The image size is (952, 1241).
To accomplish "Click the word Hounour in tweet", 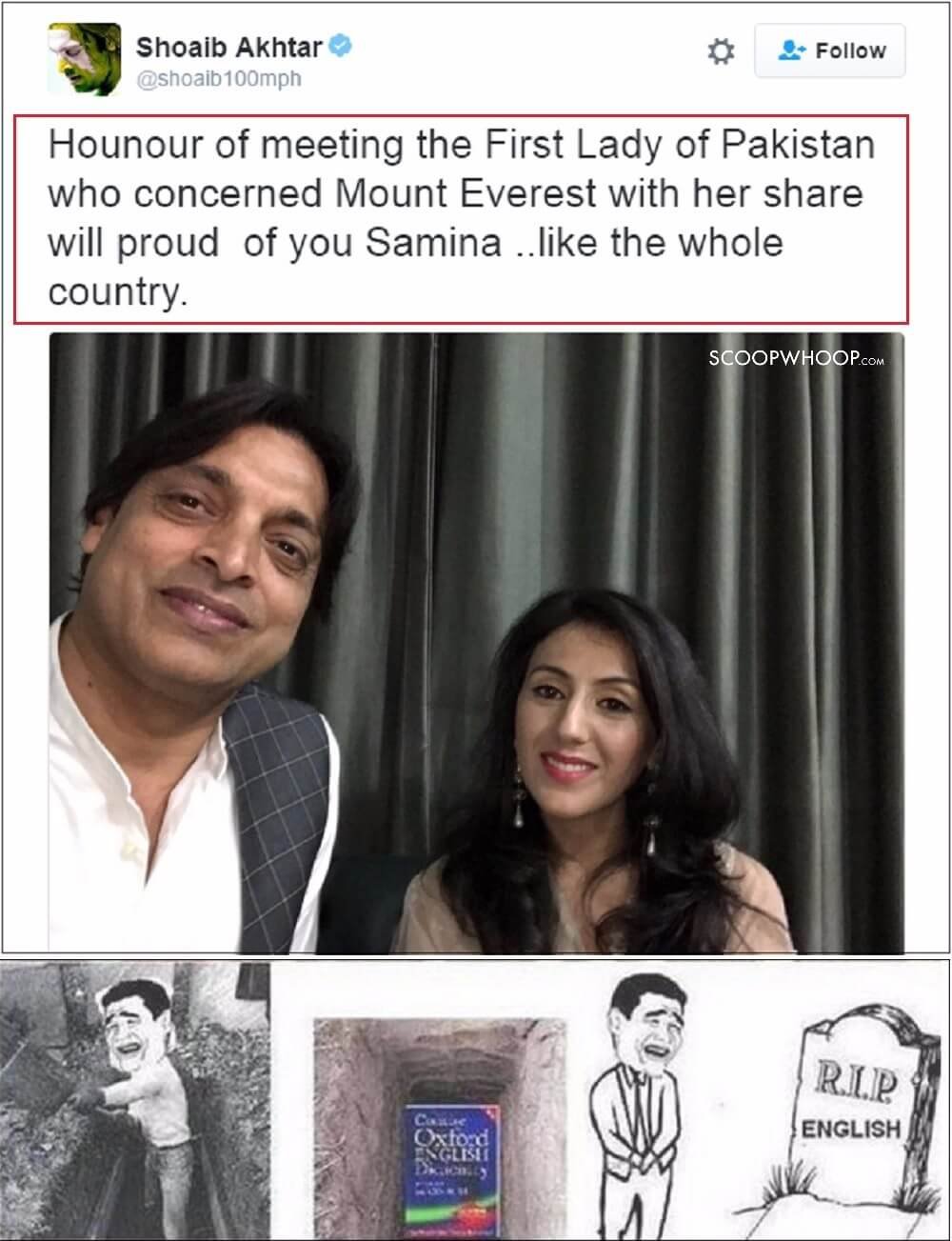I will pos(127,146).
